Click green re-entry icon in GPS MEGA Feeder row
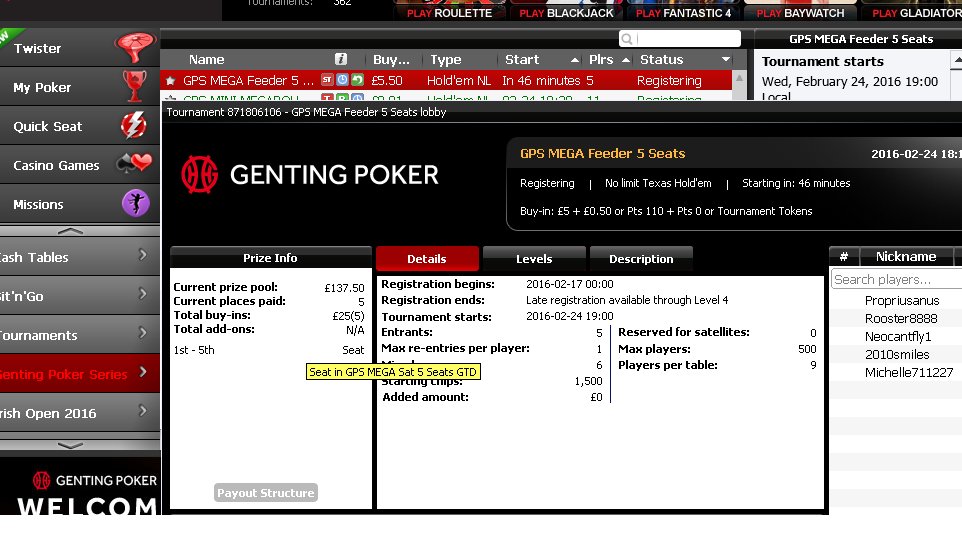Viewport: 962px width, 540px height. click(x=357, y=80)
